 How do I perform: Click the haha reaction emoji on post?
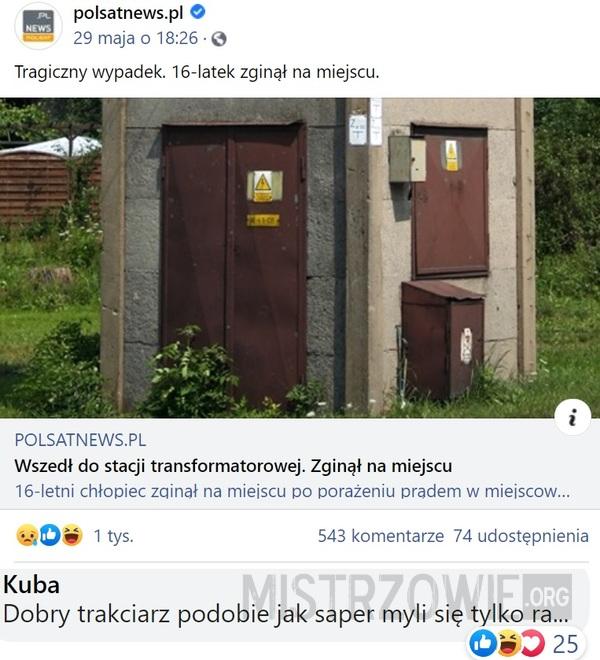[72, 535]
